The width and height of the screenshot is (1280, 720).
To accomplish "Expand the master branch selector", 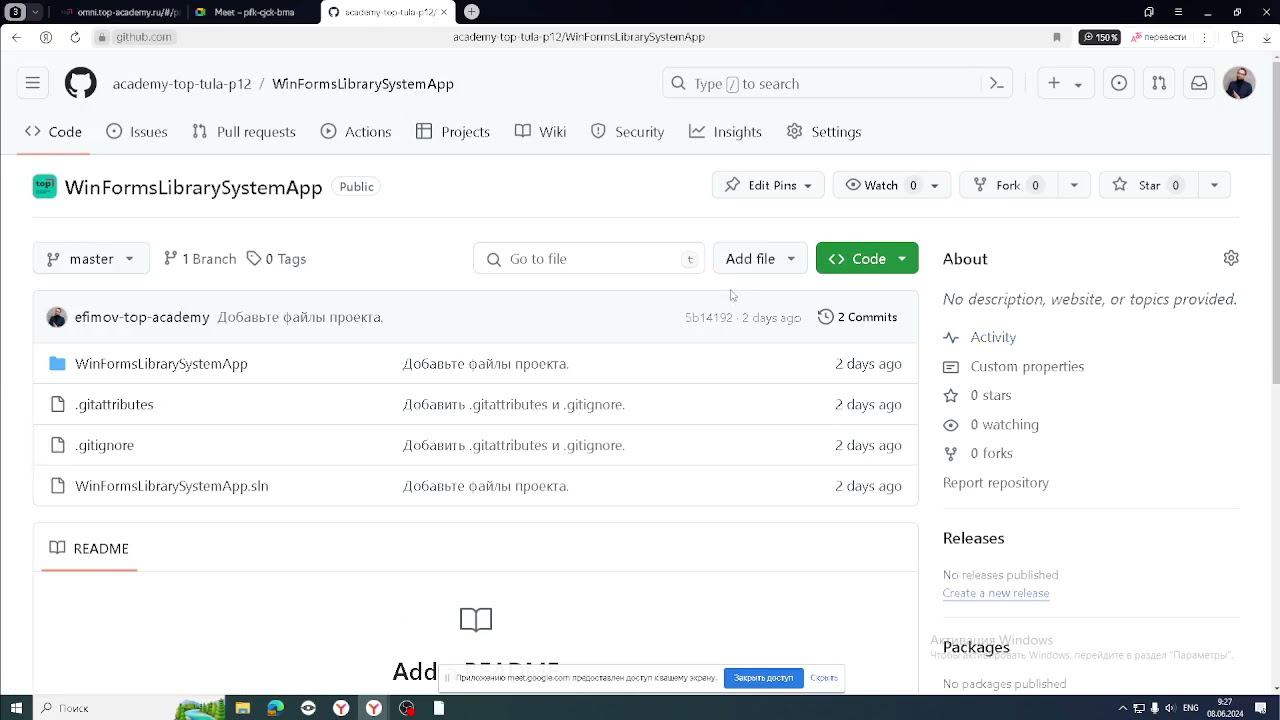I will (91, 259).
